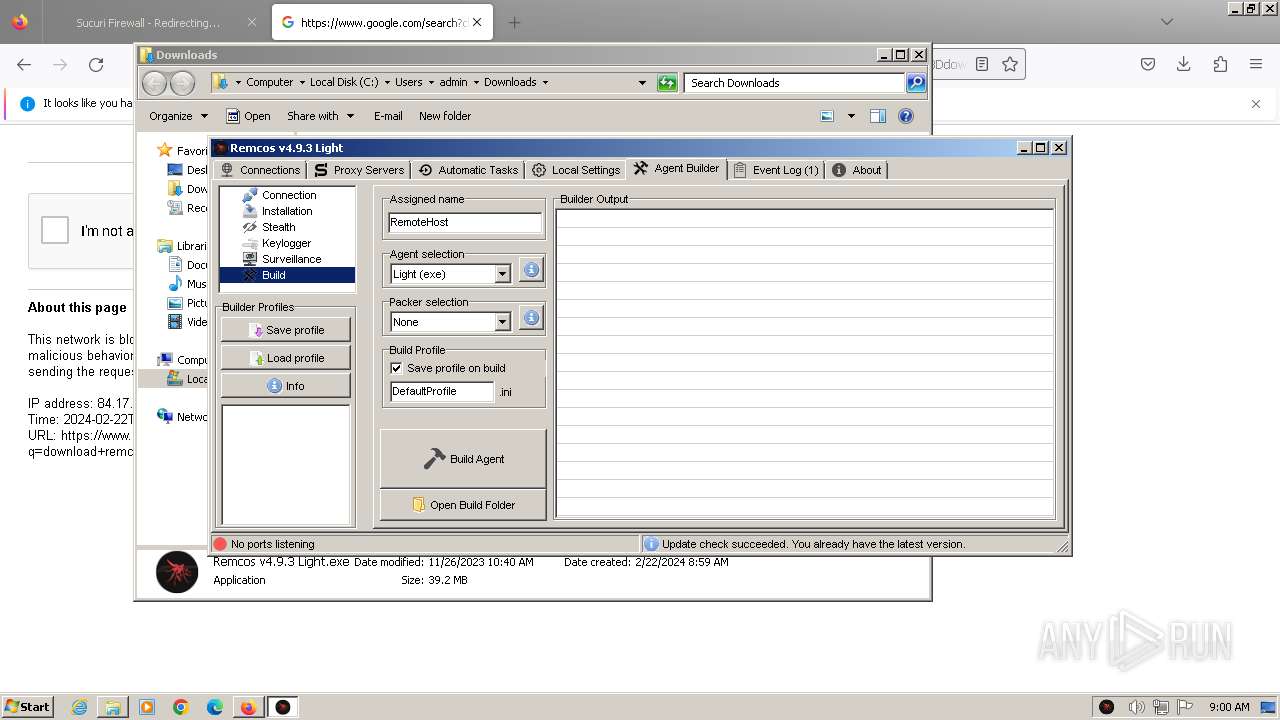Go to Local Settings tab
This screenshot has height=720, width=1280.
click(575, 170)
